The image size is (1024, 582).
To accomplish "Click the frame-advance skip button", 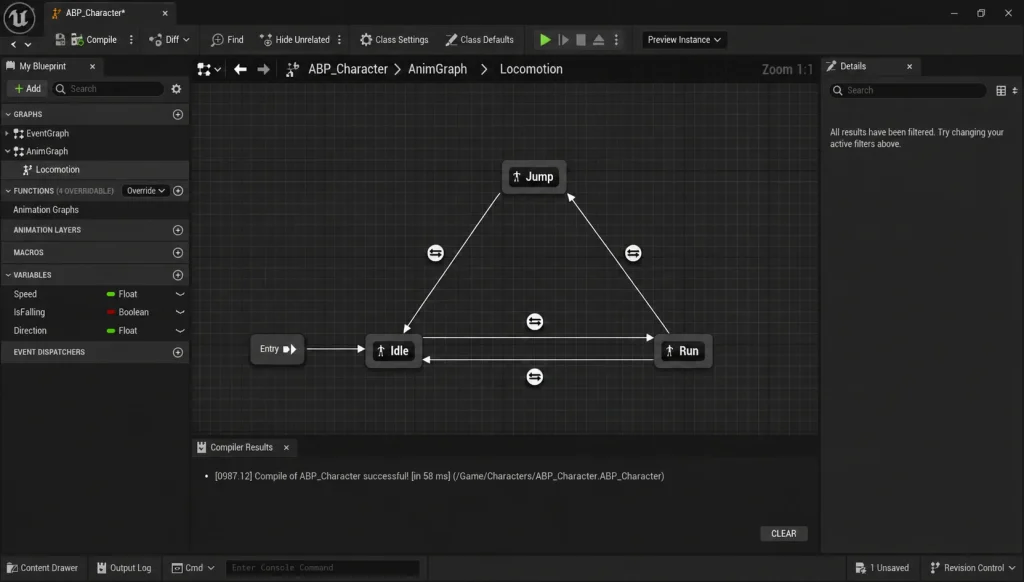I will (x=563, y=40).
